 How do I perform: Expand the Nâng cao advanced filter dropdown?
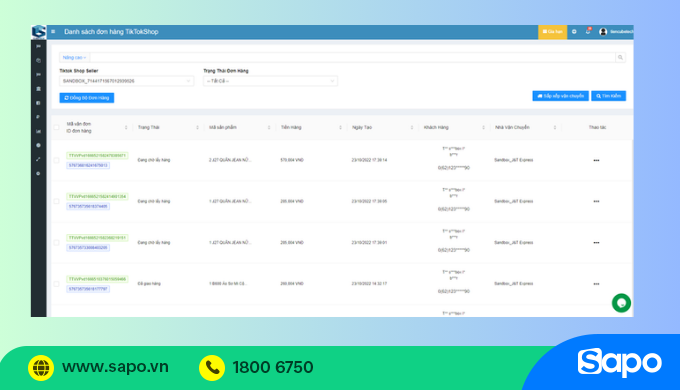pyautogui.click(x=74, y=57)
